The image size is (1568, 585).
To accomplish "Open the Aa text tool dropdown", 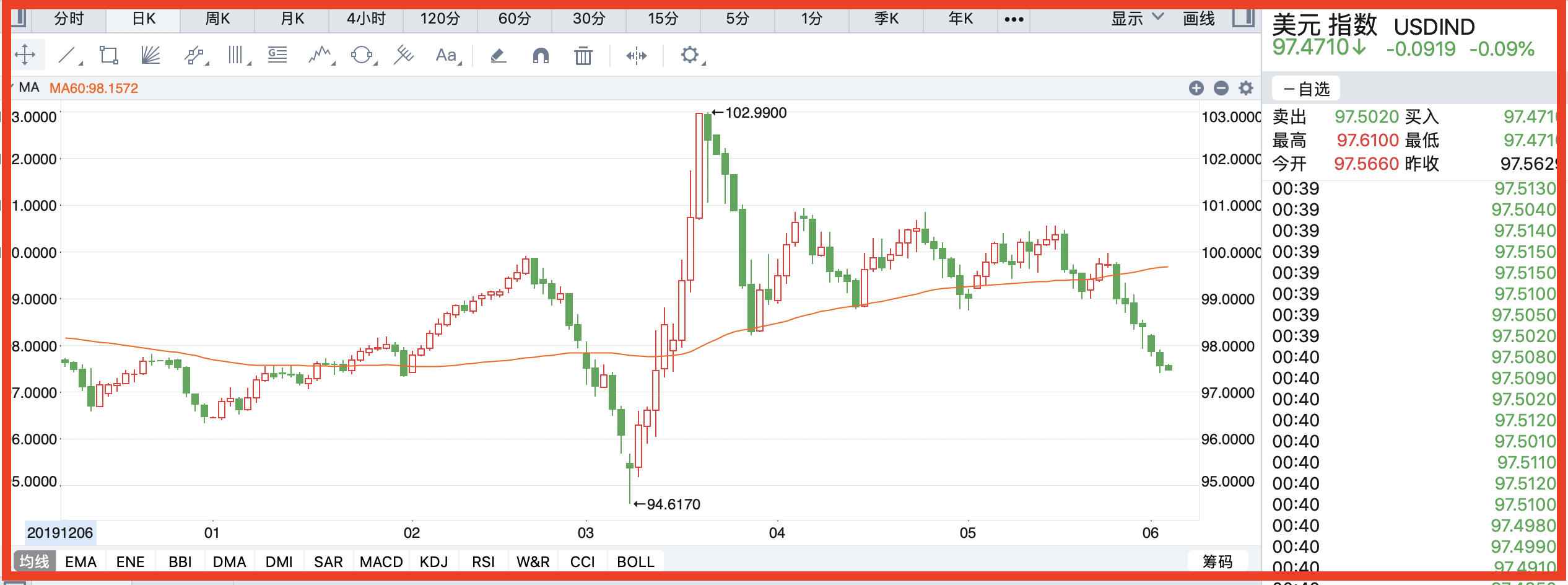I will [x=448, y=56].
